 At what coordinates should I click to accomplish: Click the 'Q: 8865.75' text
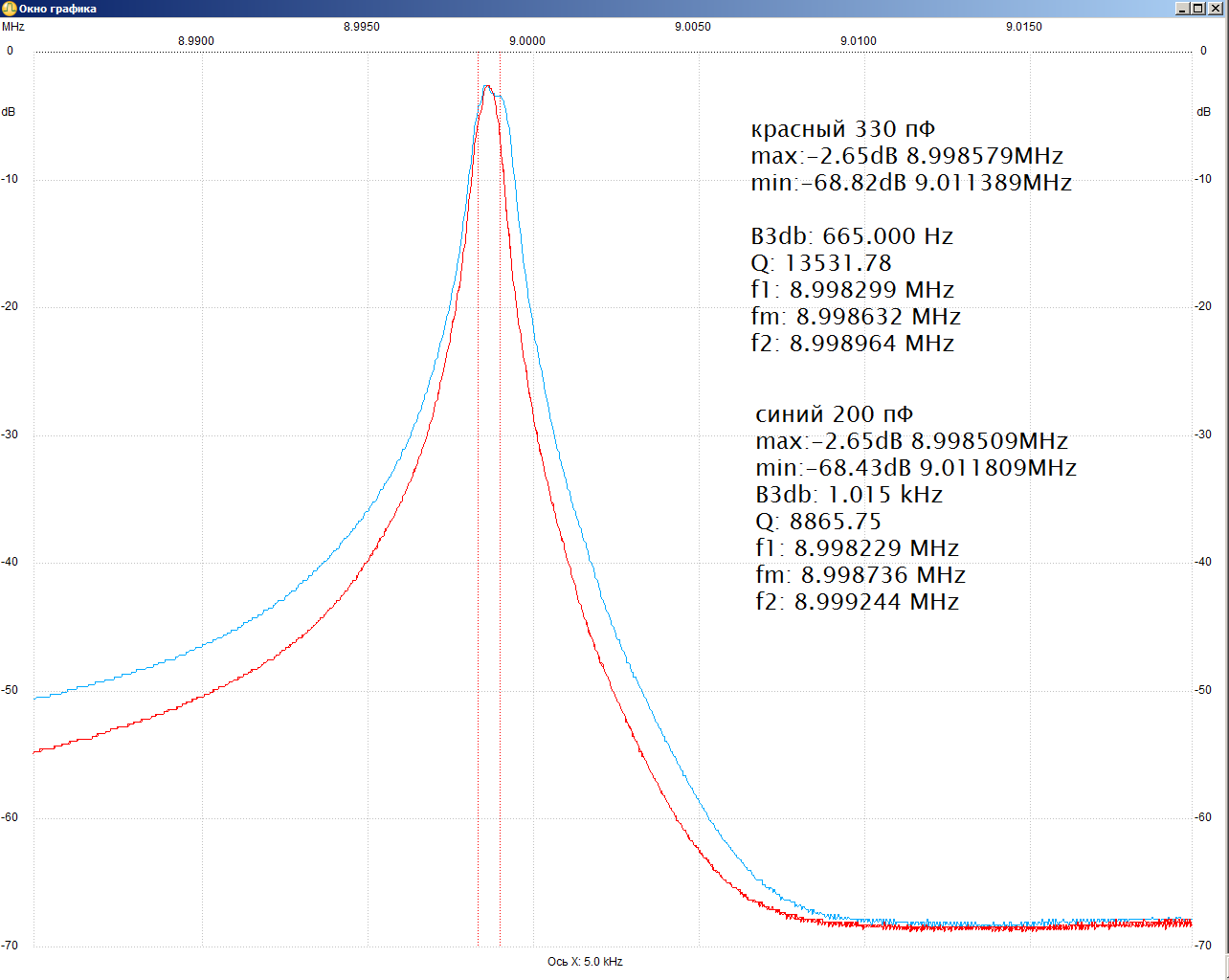[x=818, y=522]
